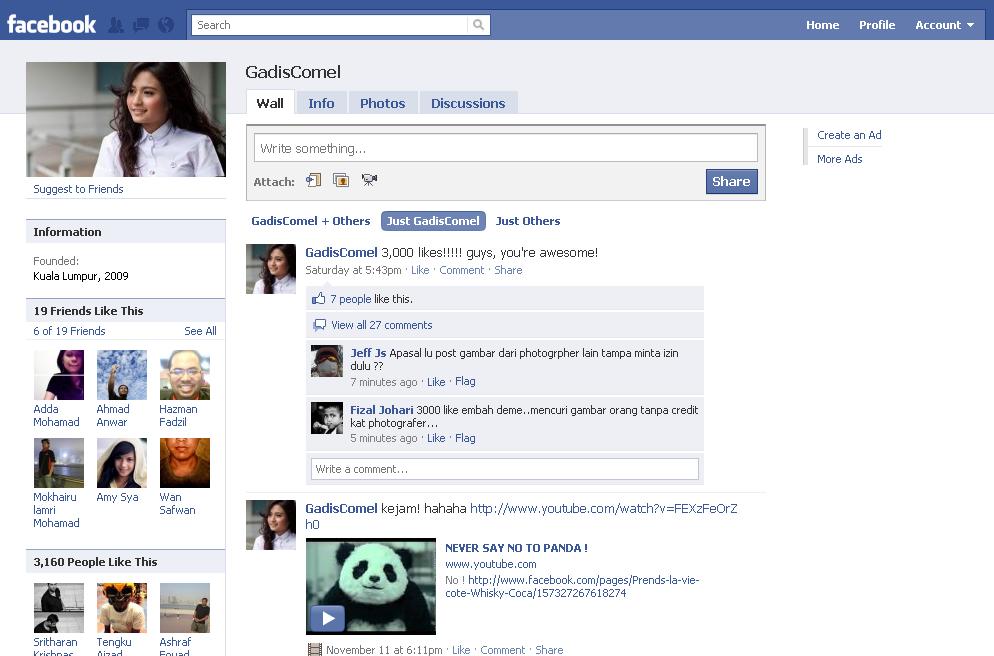The image size is (994, 656).
Task: Click 7 people link
Action: tap(351, 299)
